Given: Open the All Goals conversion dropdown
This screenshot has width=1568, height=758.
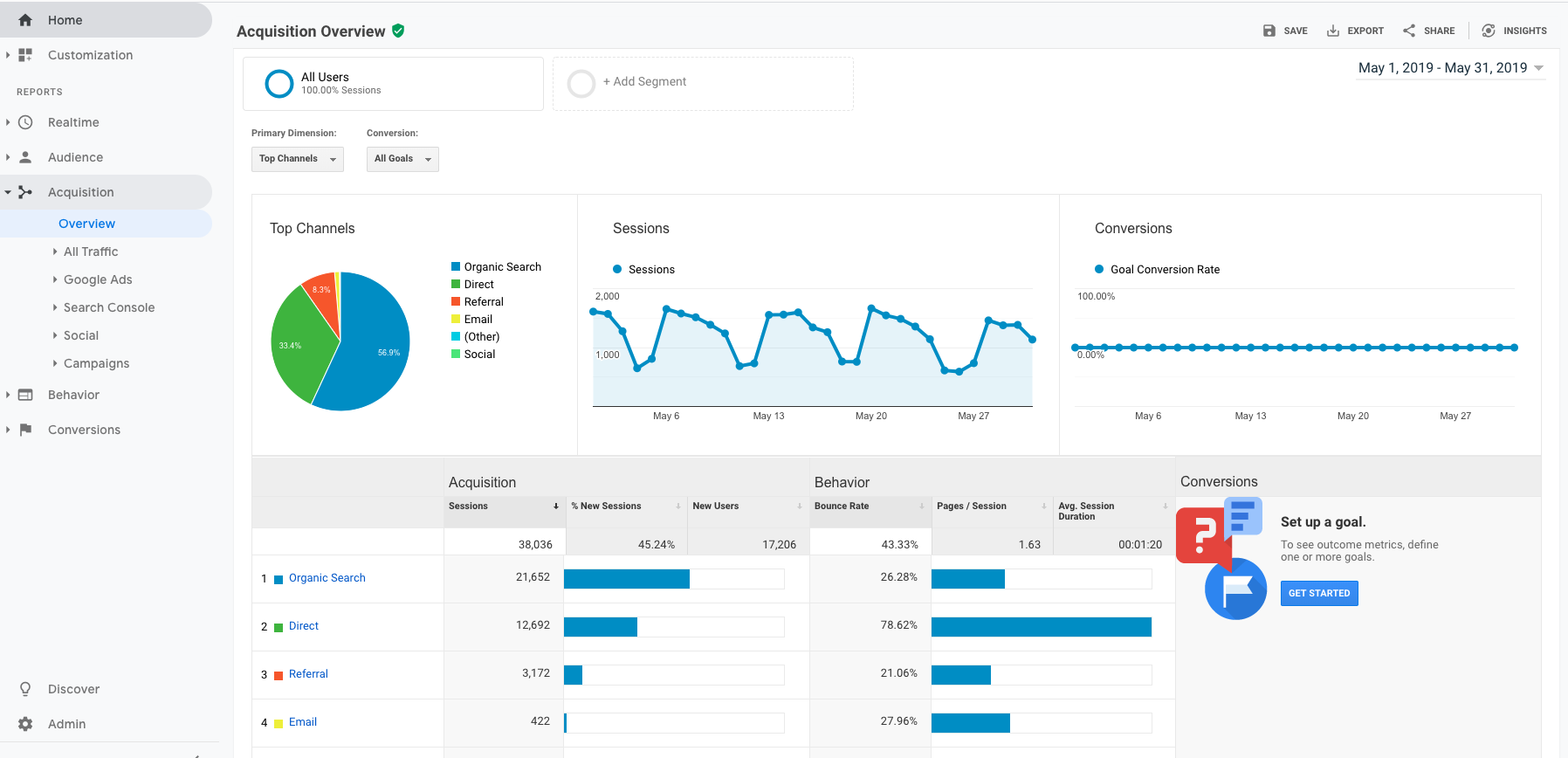Looking at the screenshot, I should pyautogui.click(x=402, y=159).
